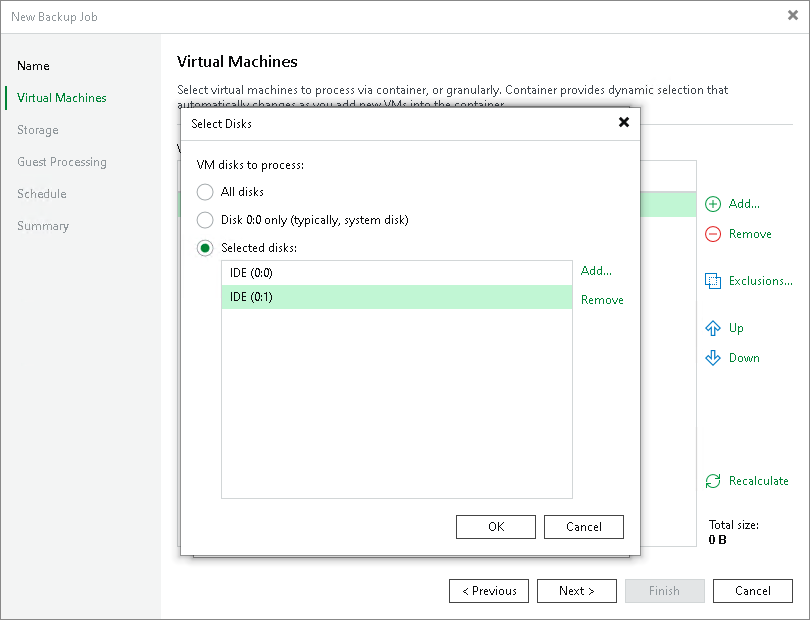Screen dimensions: 810x620
Task: Click the Down label
Action: (744, 358)
